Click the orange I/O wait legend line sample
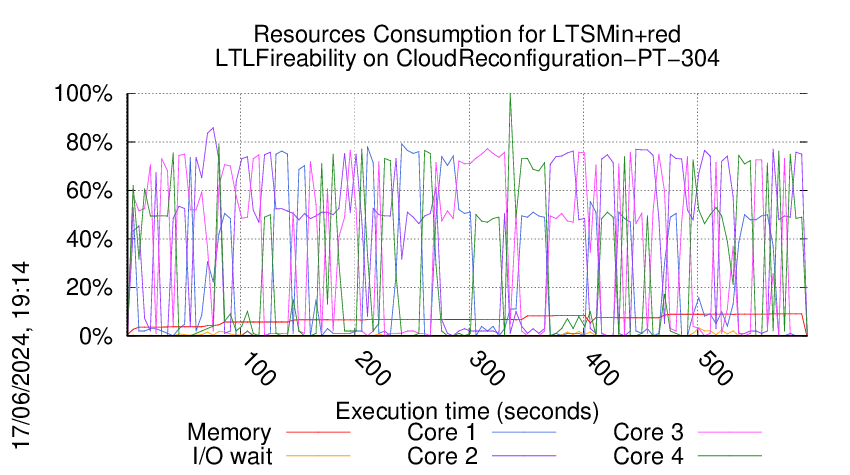850x475 pixels. [318, 456]
